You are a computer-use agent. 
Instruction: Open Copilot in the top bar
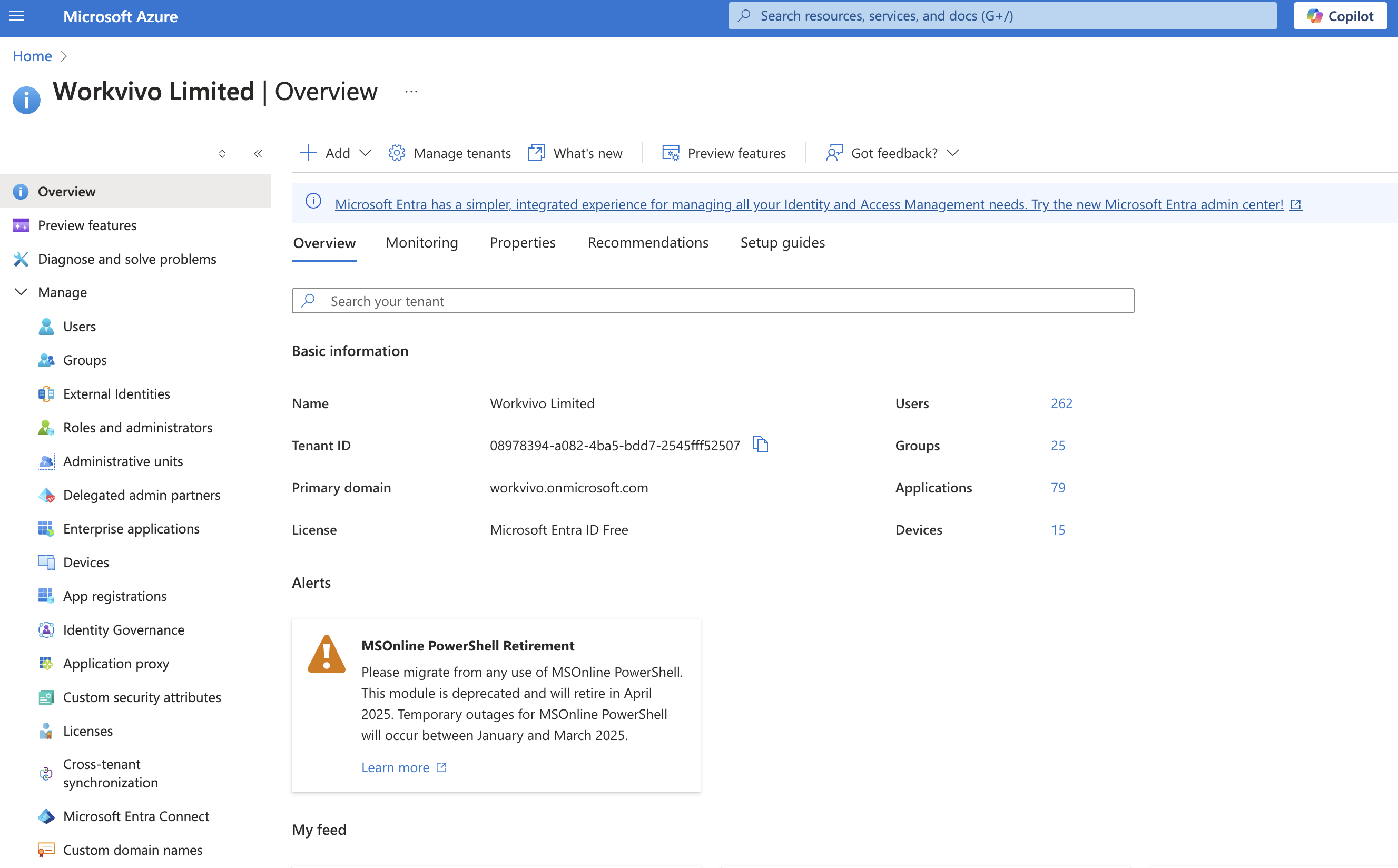pos(1340,16)
